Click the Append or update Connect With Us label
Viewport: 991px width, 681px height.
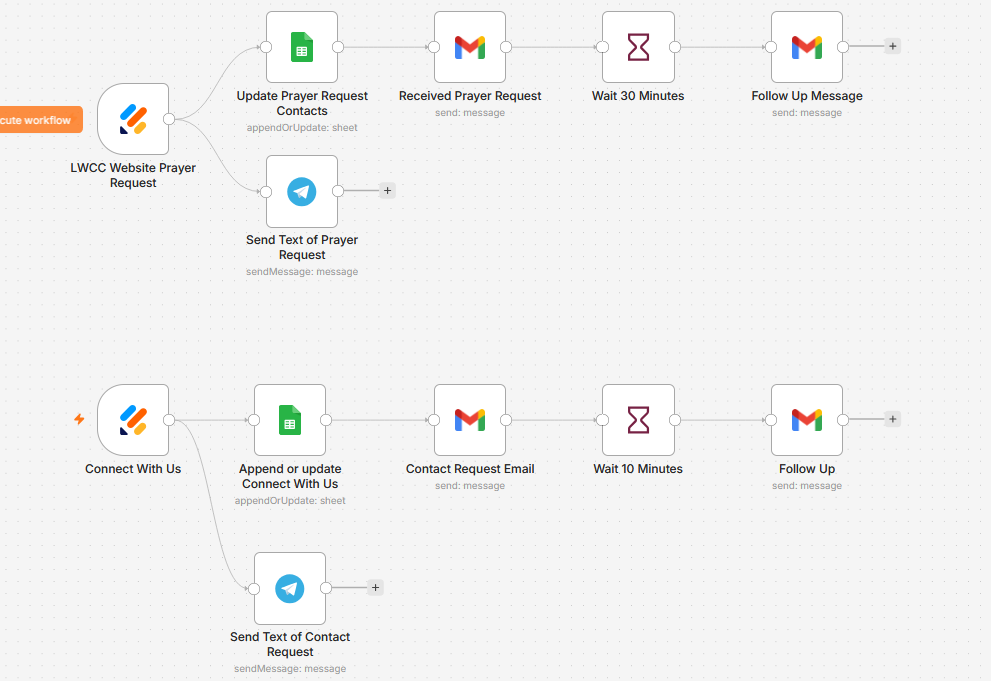[290, 476]
